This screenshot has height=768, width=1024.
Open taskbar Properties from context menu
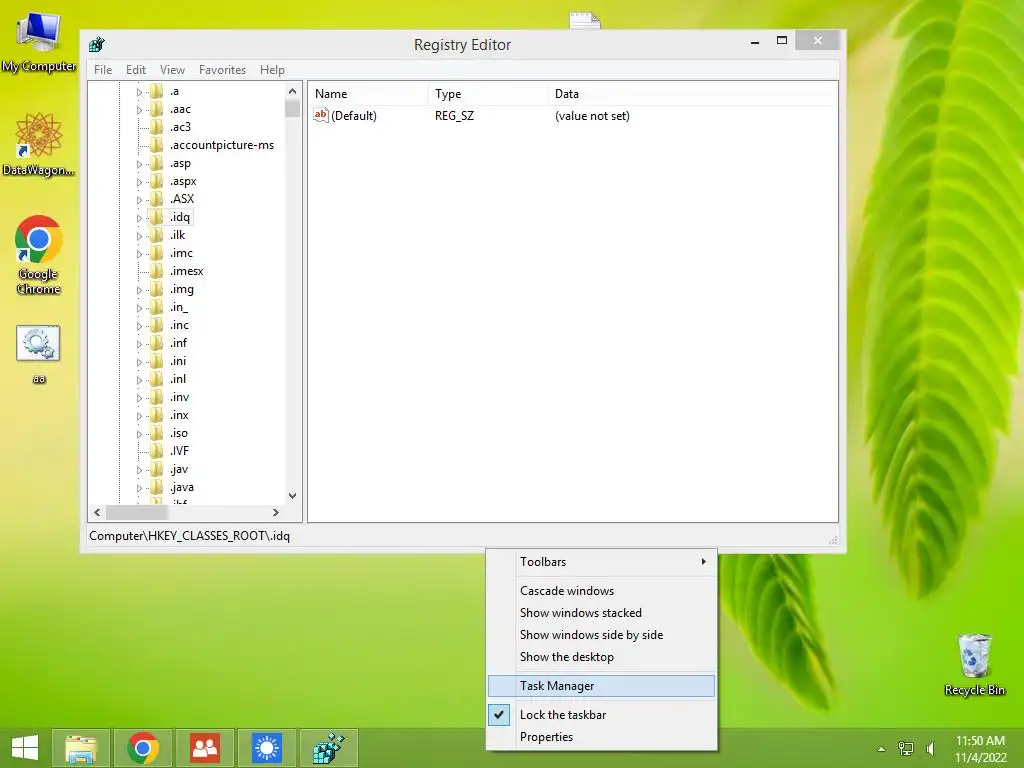[x=601, y=737]
